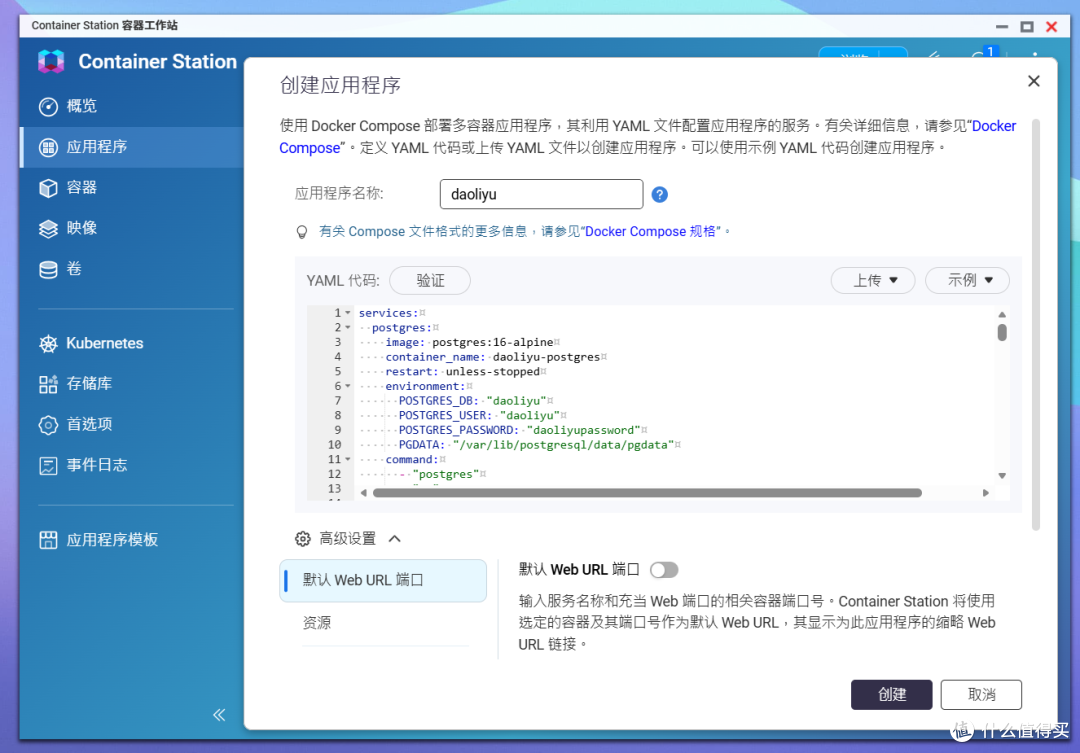Collapse the 高级设置 section chevron
The width and height of the screenshot is (1080, 753).
click(x=395, y=539)
